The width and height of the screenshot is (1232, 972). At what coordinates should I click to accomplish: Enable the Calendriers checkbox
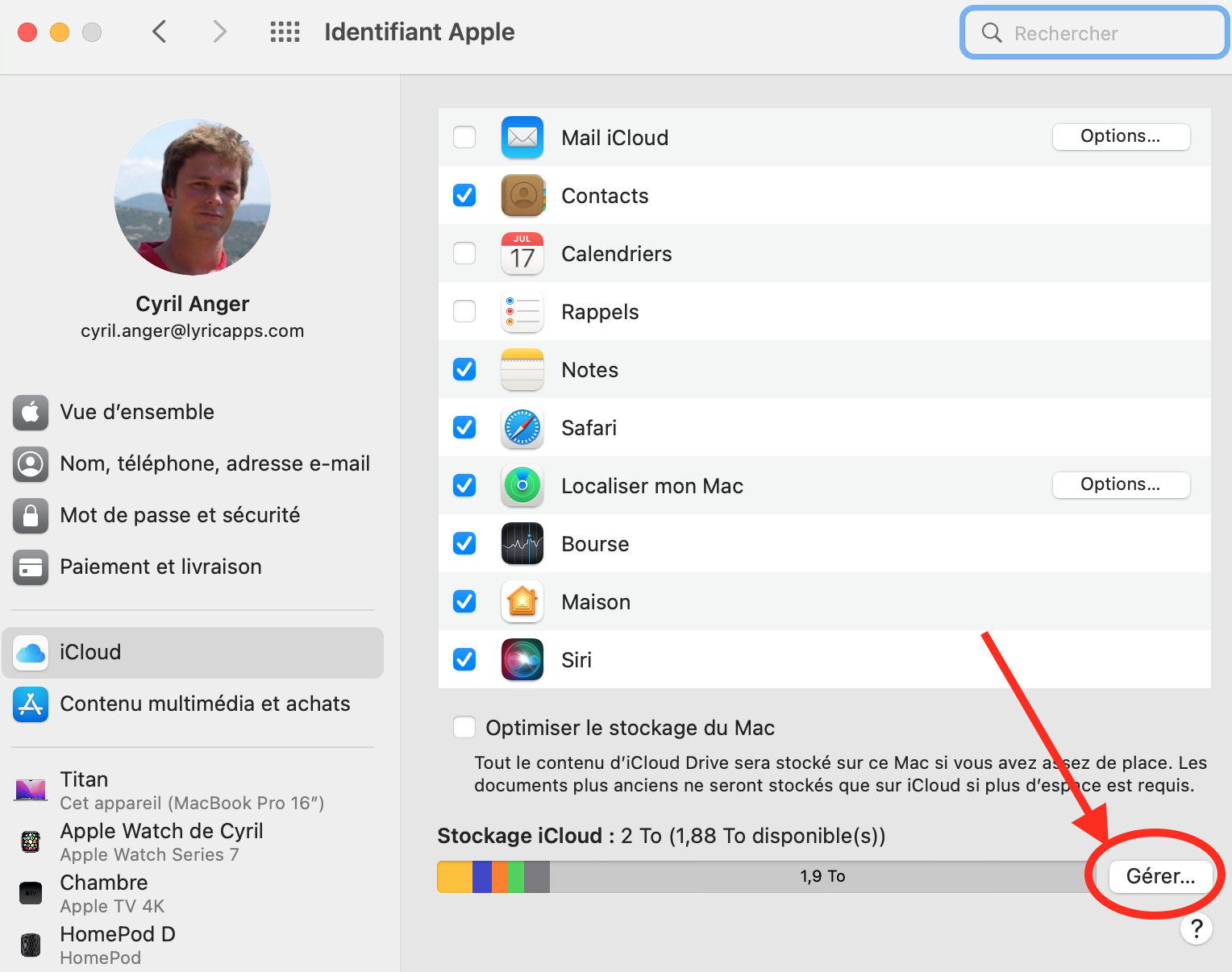click(464, 253)
